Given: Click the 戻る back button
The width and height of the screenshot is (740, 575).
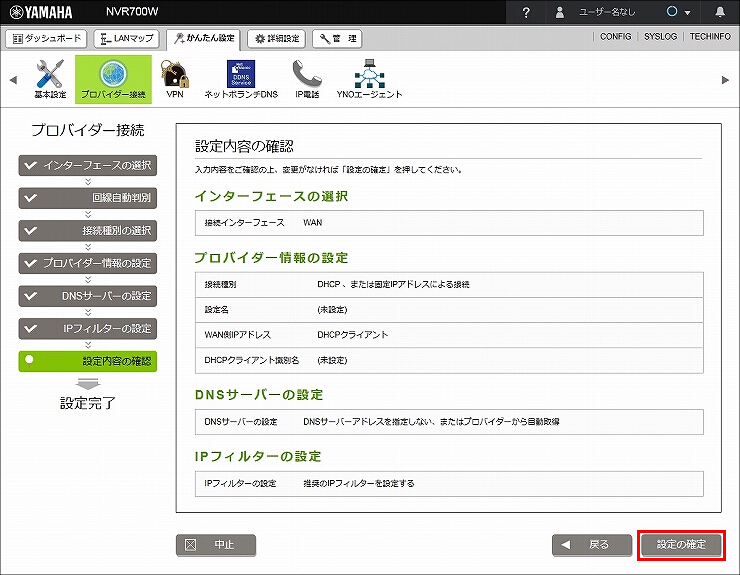Looking at the screenshot, I should tap(592, 545).
